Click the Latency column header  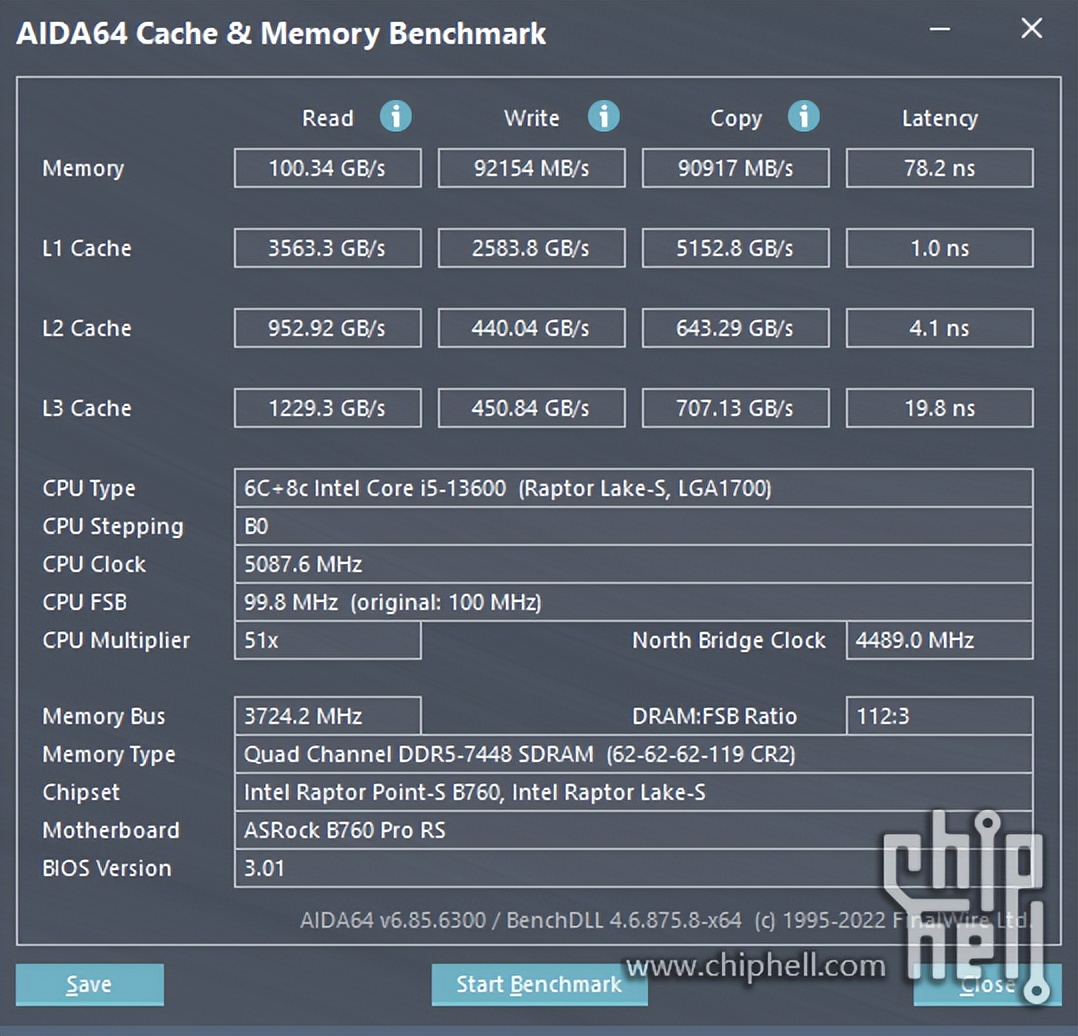pyautogui.click(x=939, y=119)
